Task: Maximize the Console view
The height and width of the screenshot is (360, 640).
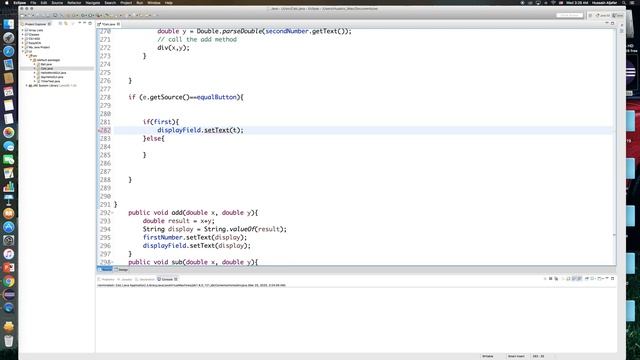Action: [x=613, y=278]
